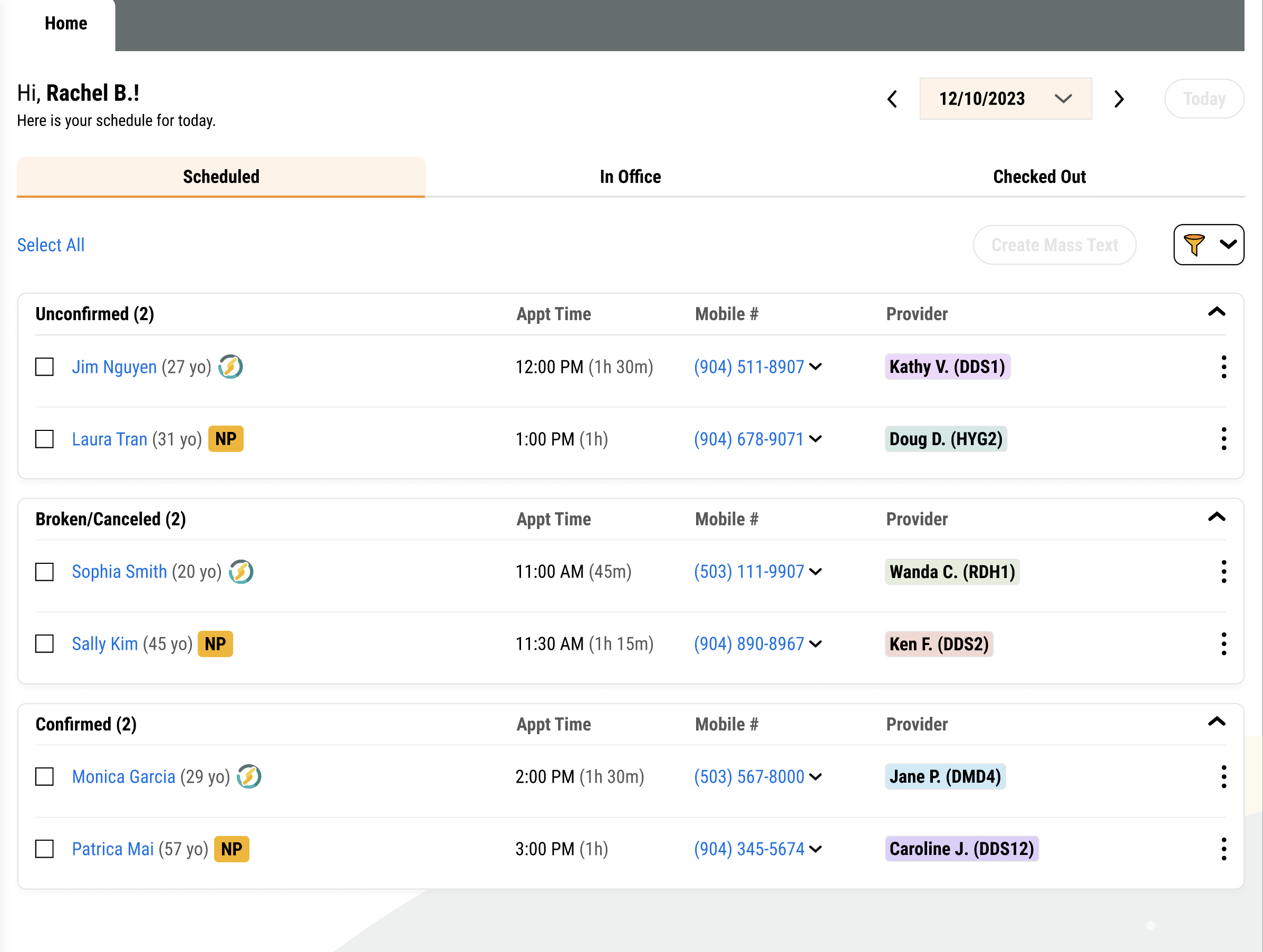Check the box for Sally Kim

pos(44,643)
